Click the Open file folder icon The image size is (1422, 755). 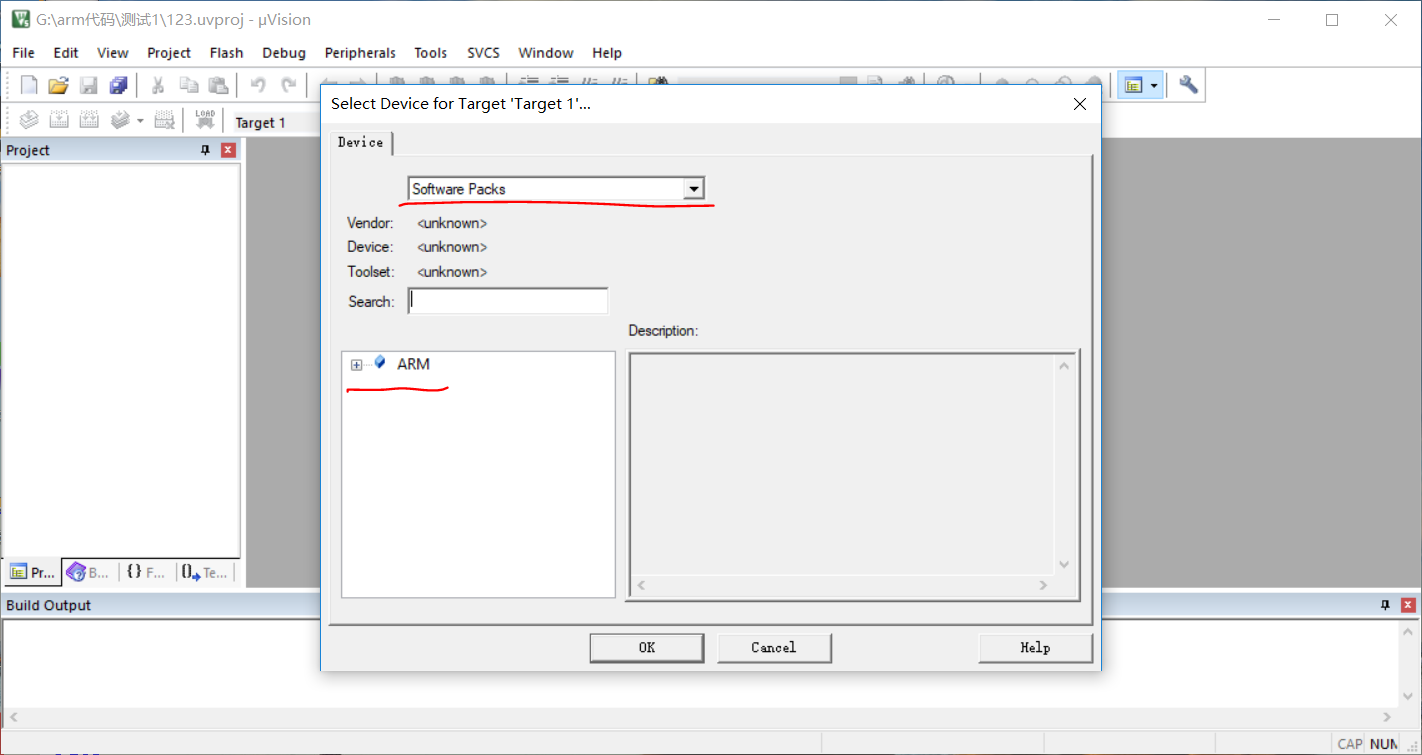click(59, 85)
